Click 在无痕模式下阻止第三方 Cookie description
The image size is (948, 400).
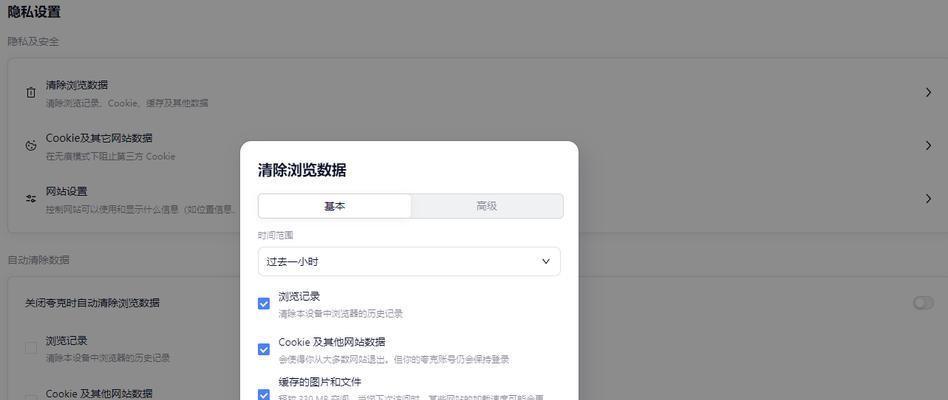(111, 156)
